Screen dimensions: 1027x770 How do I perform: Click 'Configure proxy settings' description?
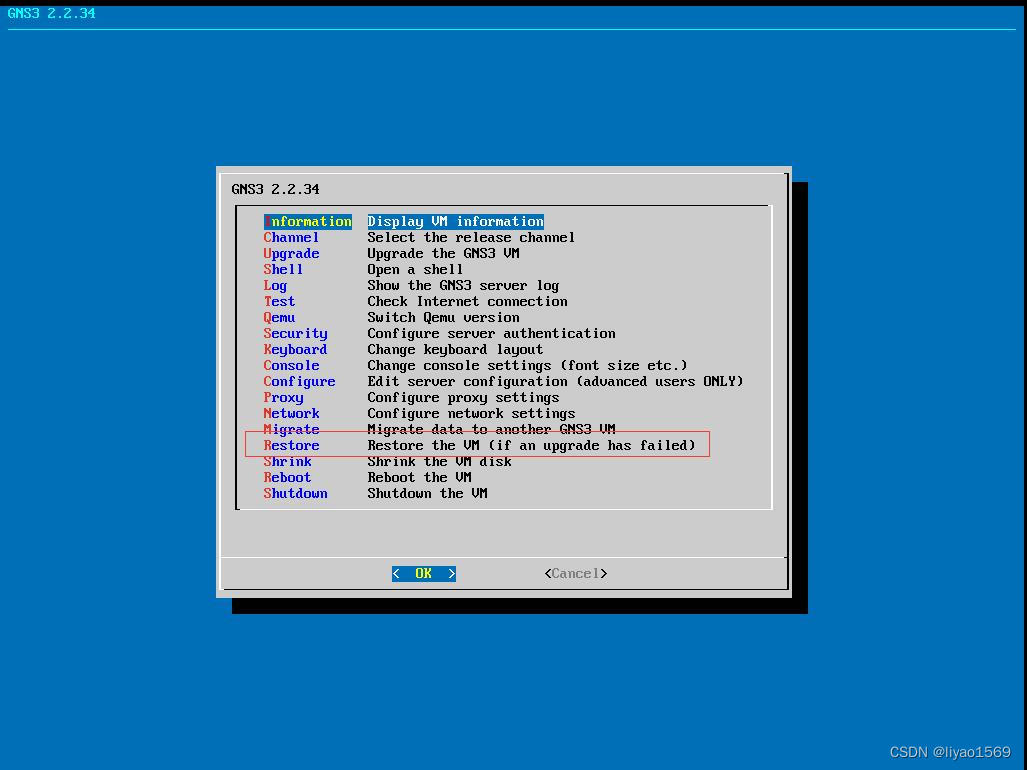tap(463, 398)
